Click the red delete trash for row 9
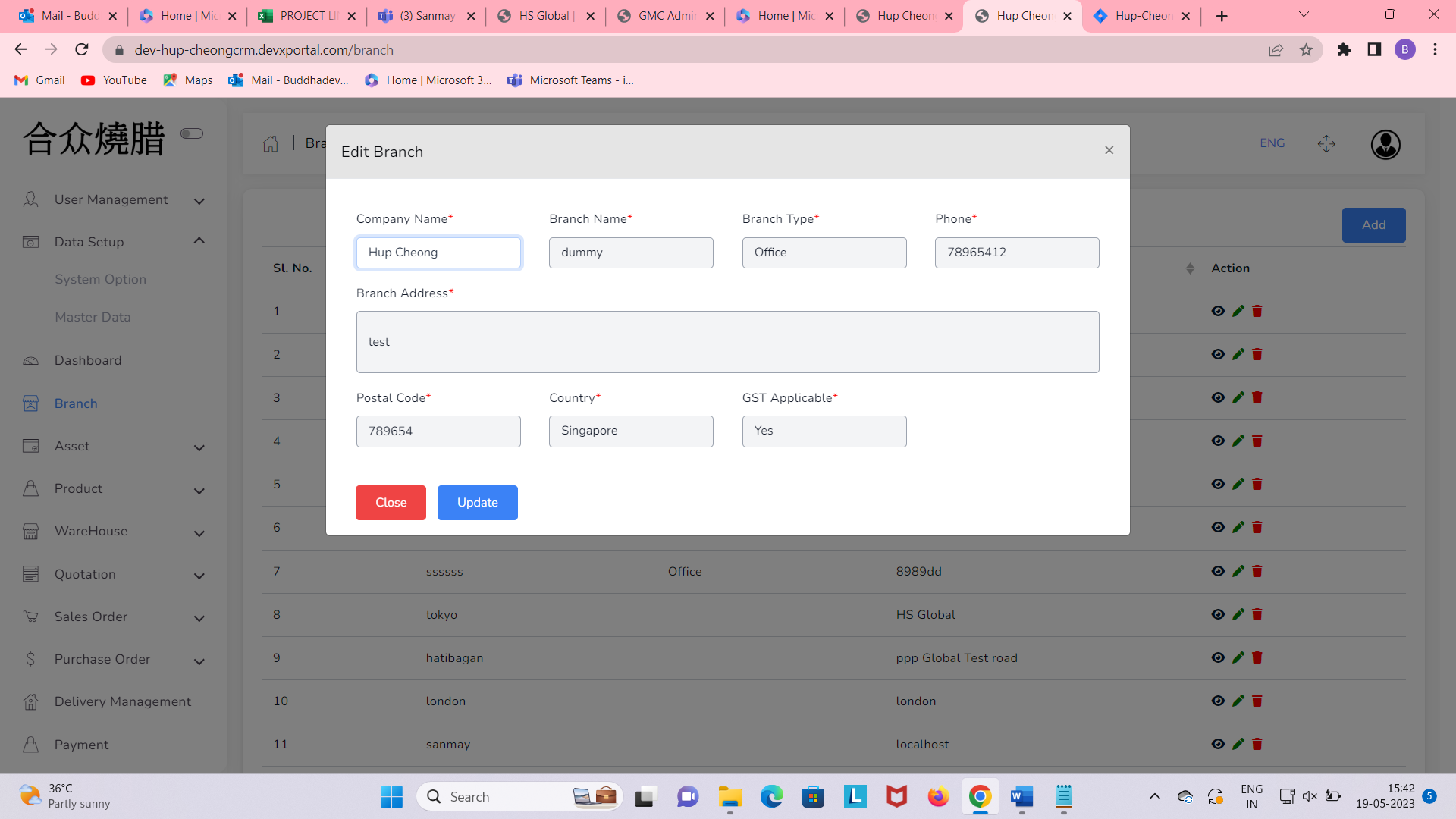The image size is (1456, 819). coord(1257,657)
